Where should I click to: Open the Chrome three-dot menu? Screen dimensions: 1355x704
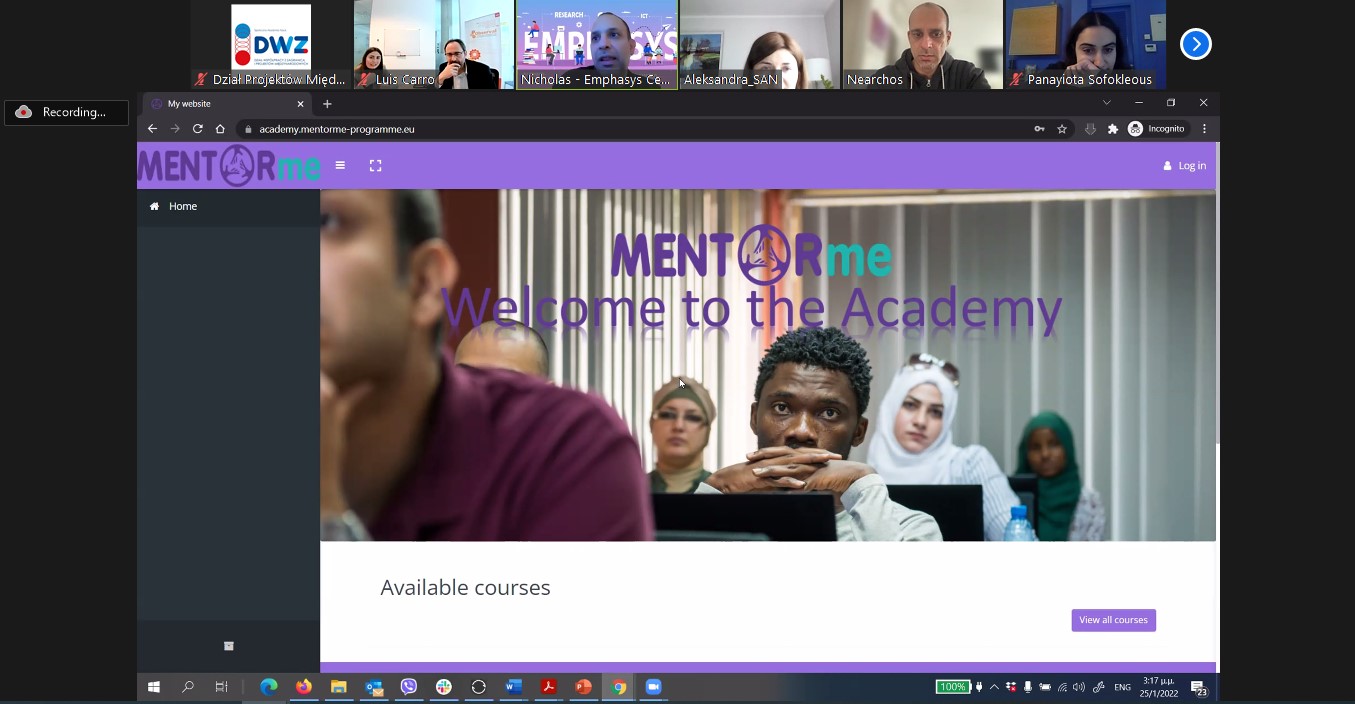click(1204, 129)
